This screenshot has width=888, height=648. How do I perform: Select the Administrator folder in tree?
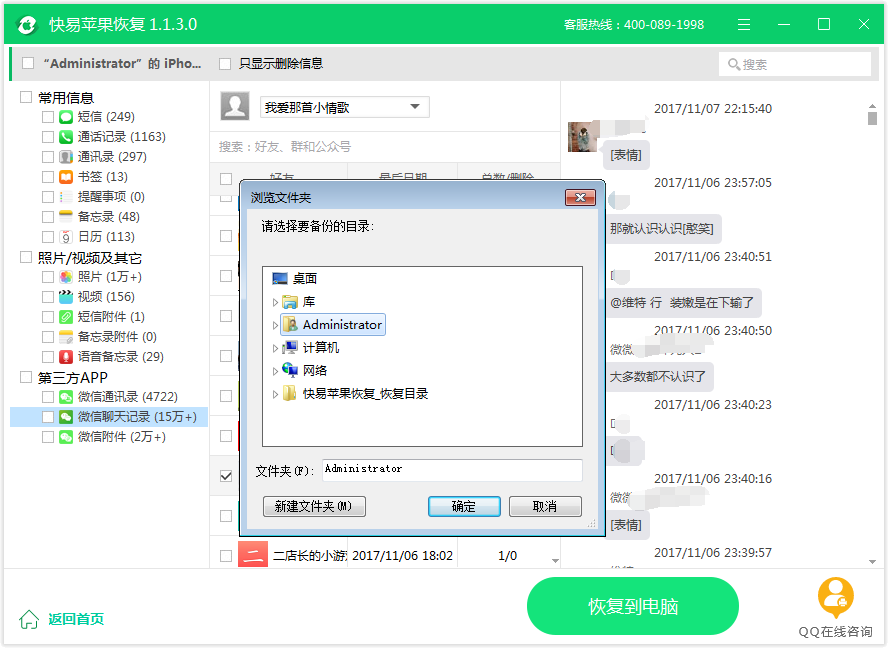pos(333,325)
